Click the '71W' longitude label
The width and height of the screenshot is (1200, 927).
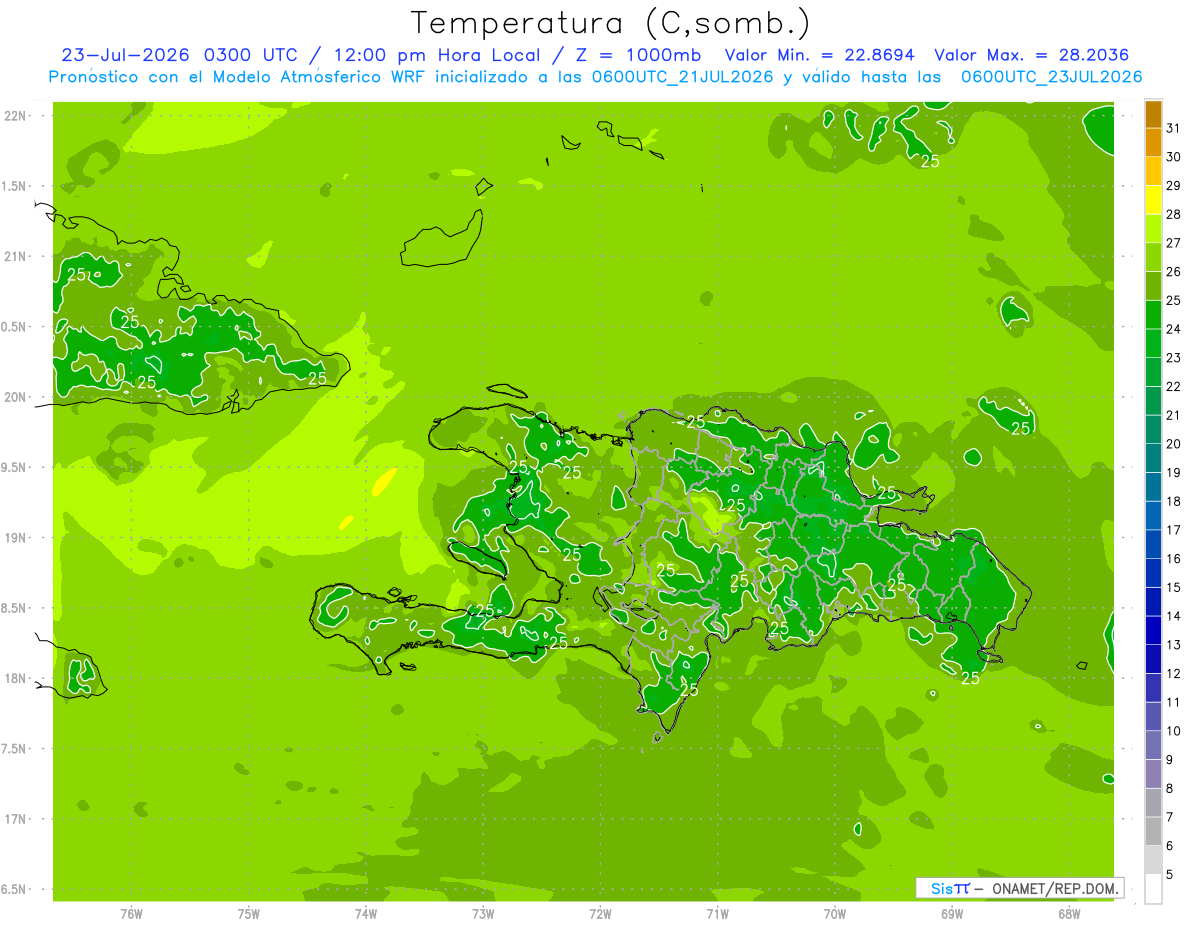pos(717,913)
